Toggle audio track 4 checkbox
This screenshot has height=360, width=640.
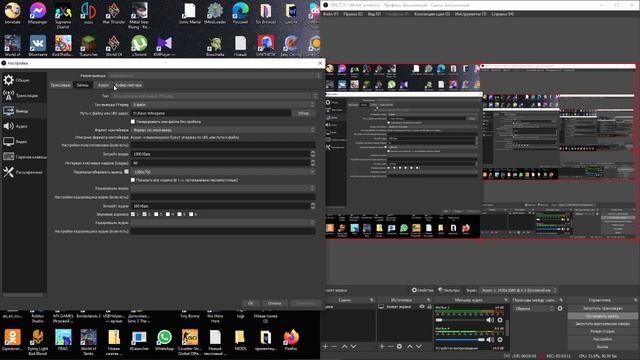click(168, 214)
